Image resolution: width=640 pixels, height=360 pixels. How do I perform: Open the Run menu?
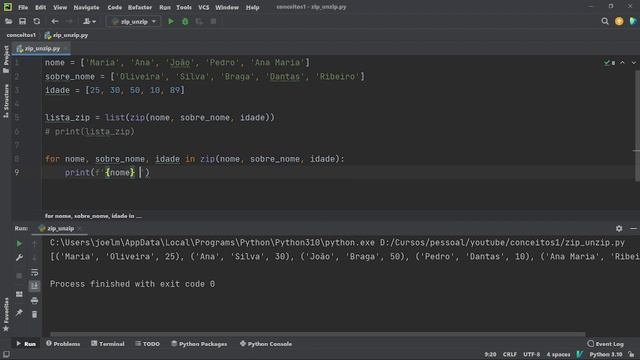point(165,7)
